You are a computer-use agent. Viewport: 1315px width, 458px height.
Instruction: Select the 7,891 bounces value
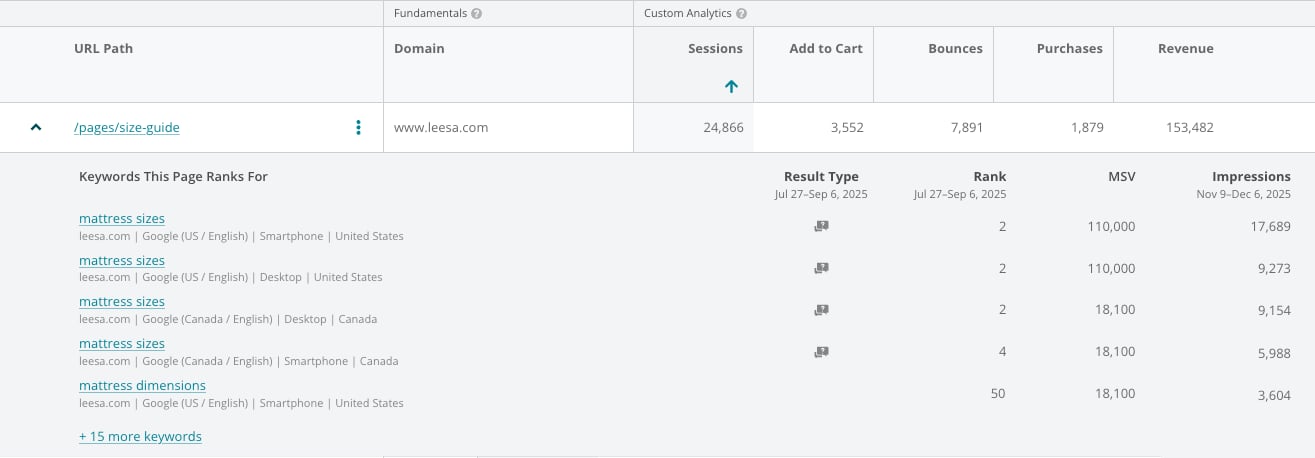point(967,128)
